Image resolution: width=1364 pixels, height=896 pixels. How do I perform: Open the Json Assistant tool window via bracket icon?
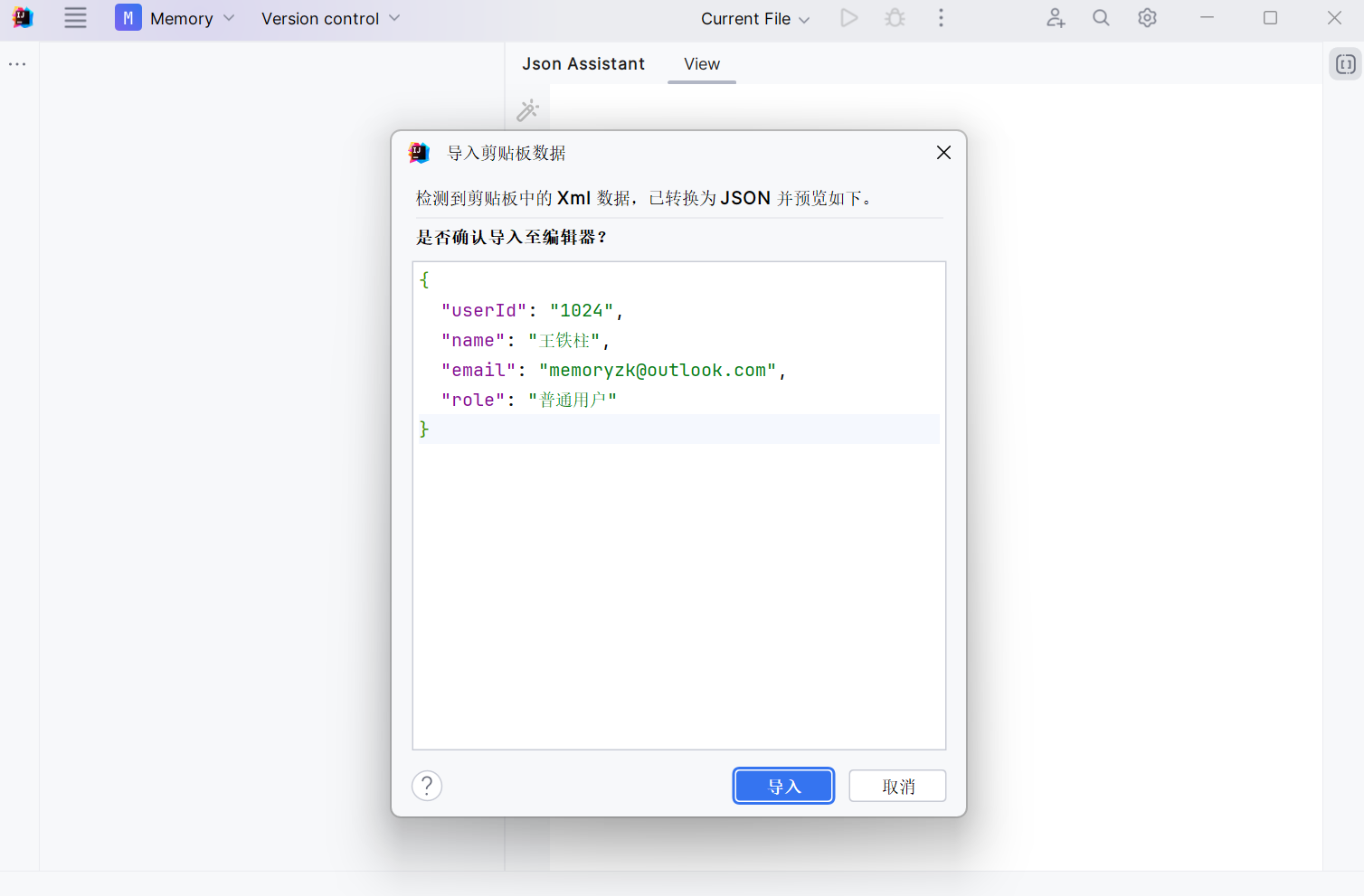point(1345,63)
